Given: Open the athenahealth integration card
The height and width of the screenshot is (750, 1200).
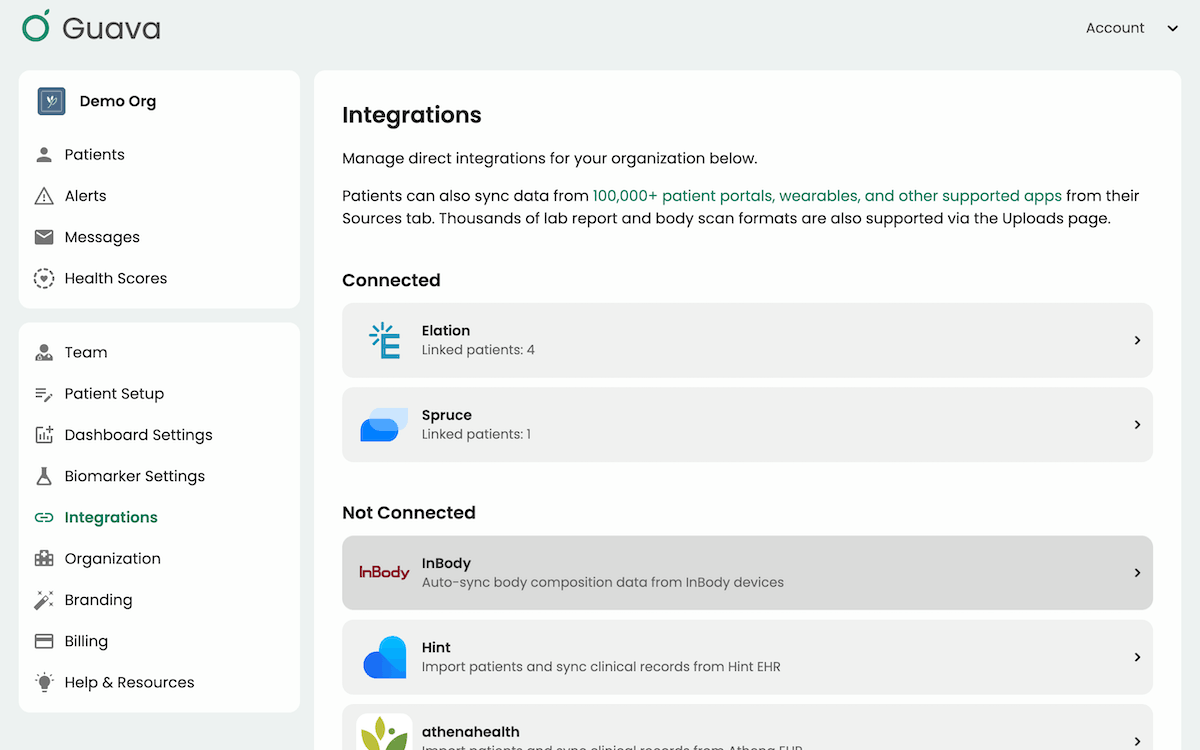Looking at the screenshot, I should click(x=747, y=727).
